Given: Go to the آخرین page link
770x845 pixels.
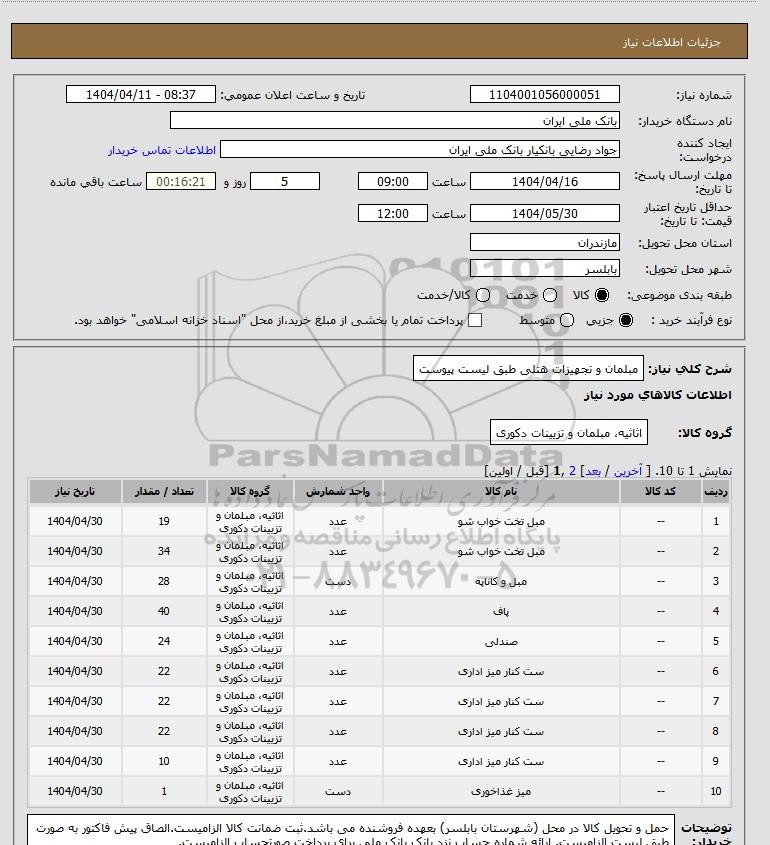Looking at the screenshot, I should pyautogui.click(x=628, y=471).
